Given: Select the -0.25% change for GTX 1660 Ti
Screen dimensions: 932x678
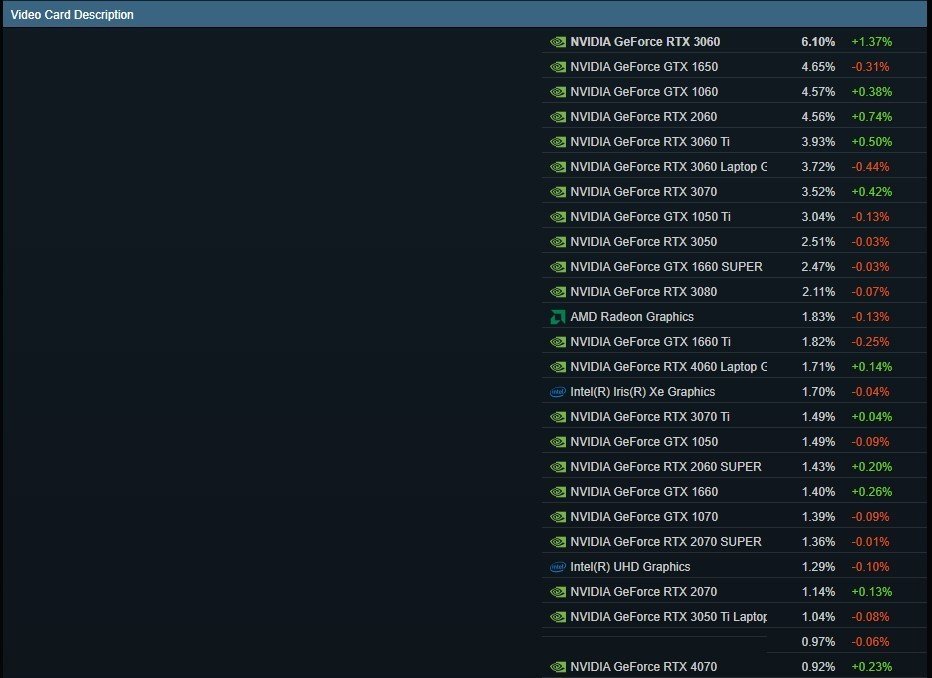Looking at the screenshot, I should pyautogui.click(x=870, y=342).
